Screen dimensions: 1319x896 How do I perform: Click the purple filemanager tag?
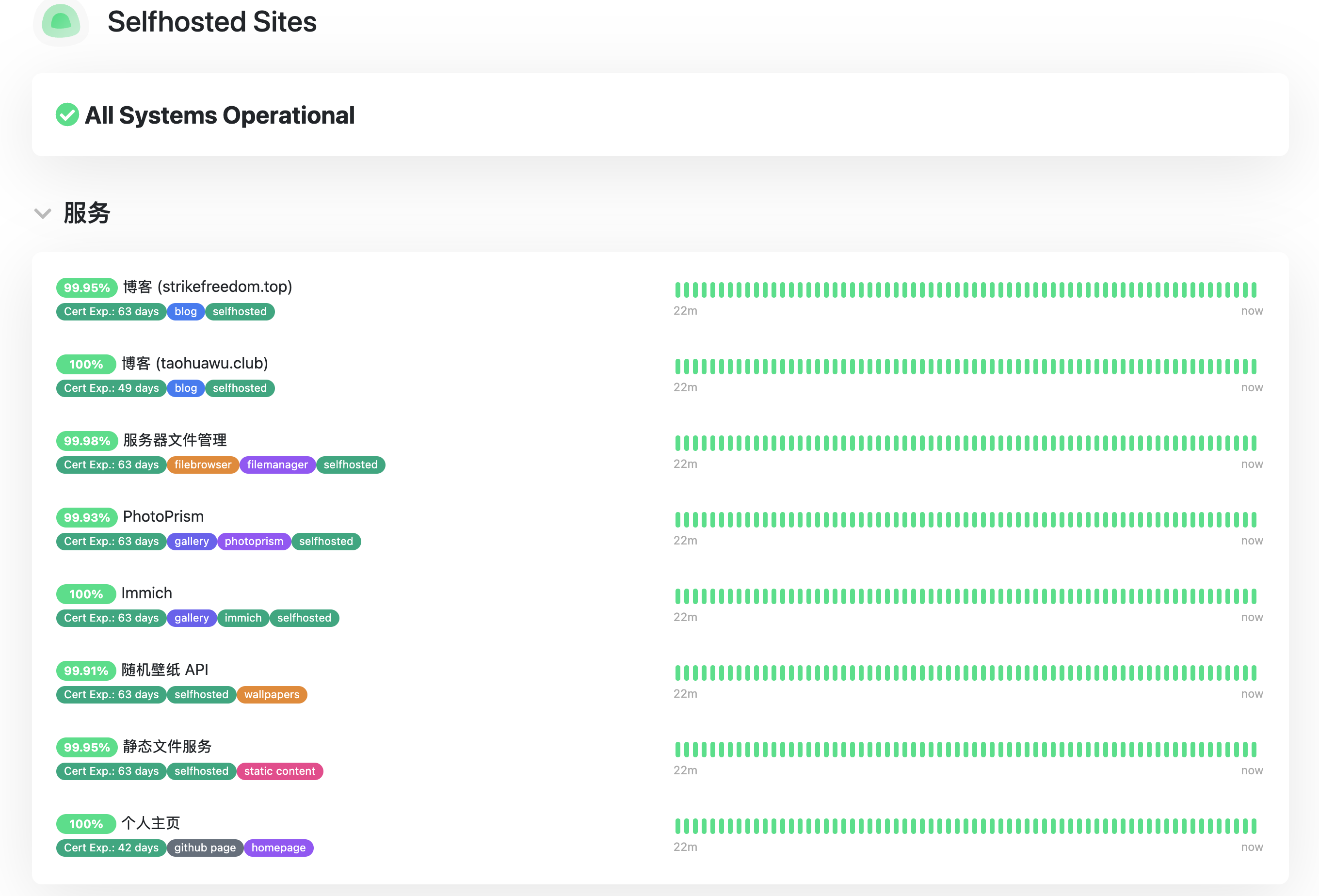click(x=277, y=465)
